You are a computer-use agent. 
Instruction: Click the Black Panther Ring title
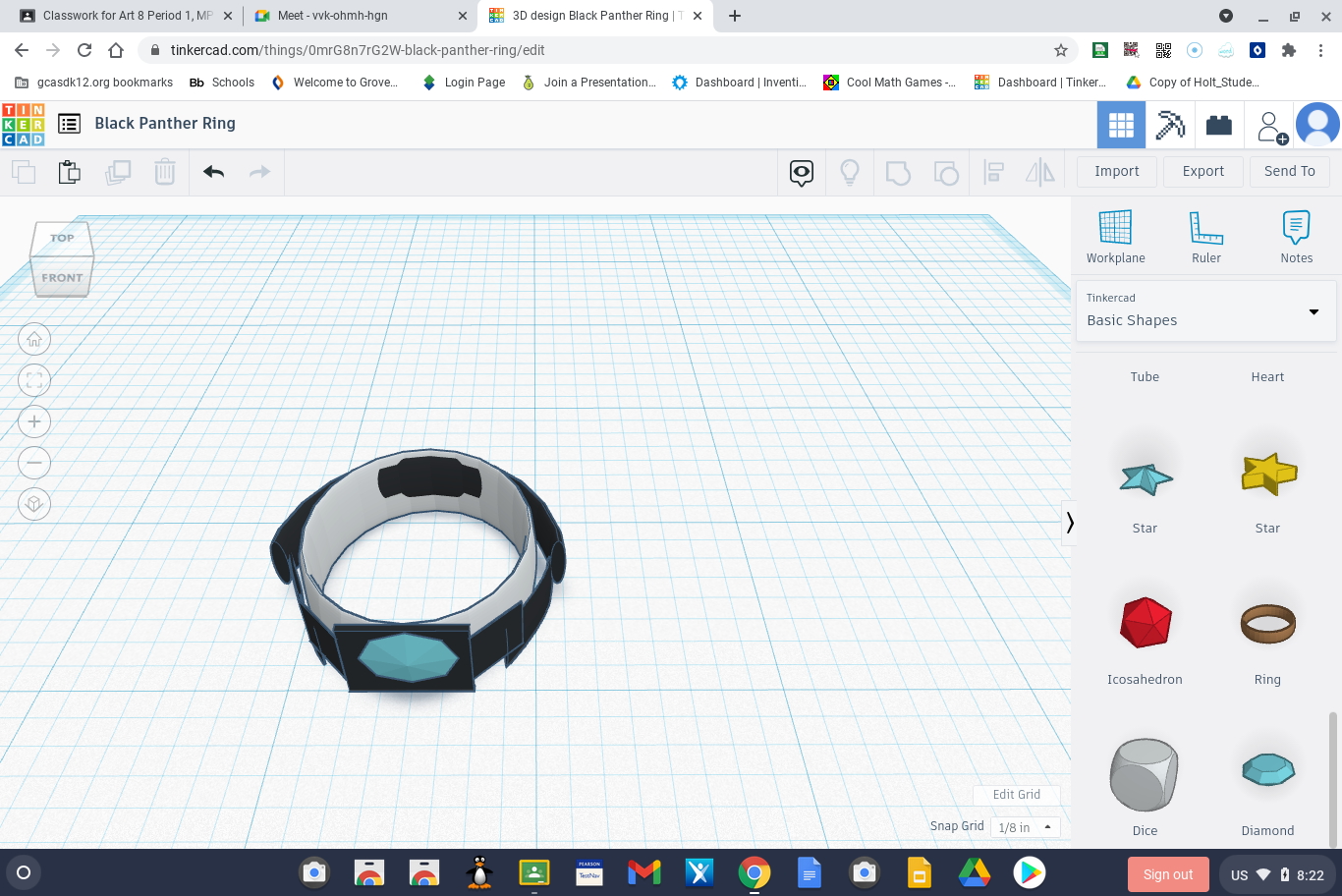pyautogui.click(x=165, y=124)
